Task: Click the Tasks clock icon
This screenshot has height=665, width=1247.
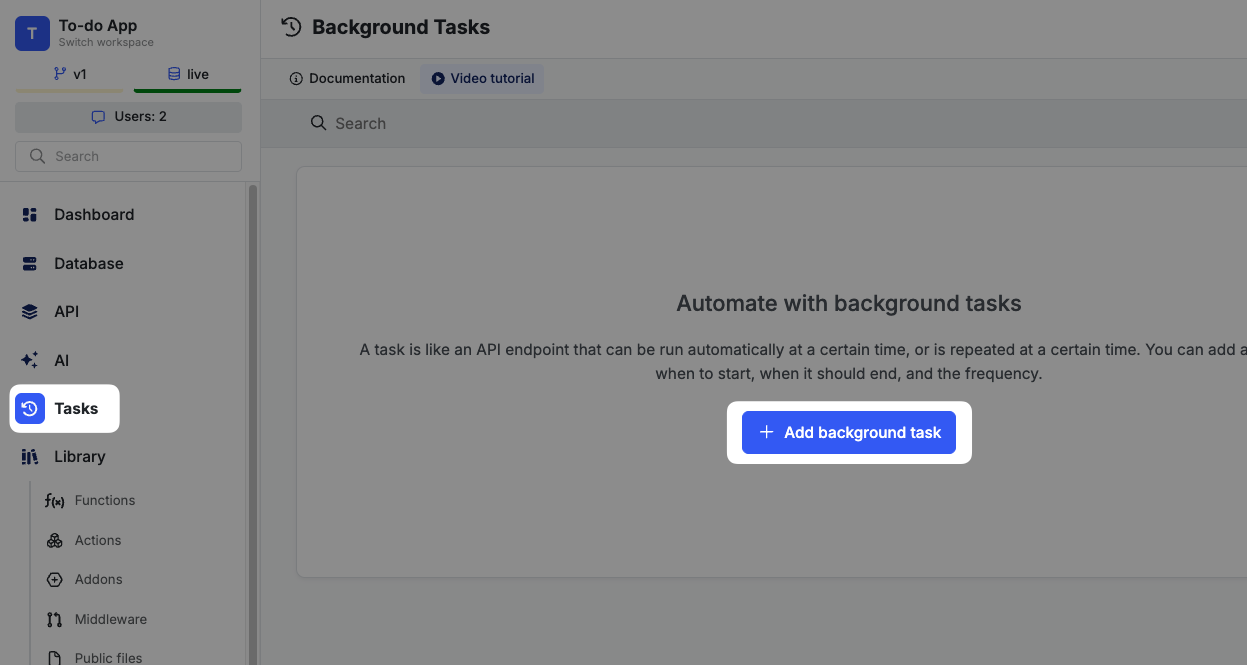Action: pyautogui.click(x=30, y=409)
